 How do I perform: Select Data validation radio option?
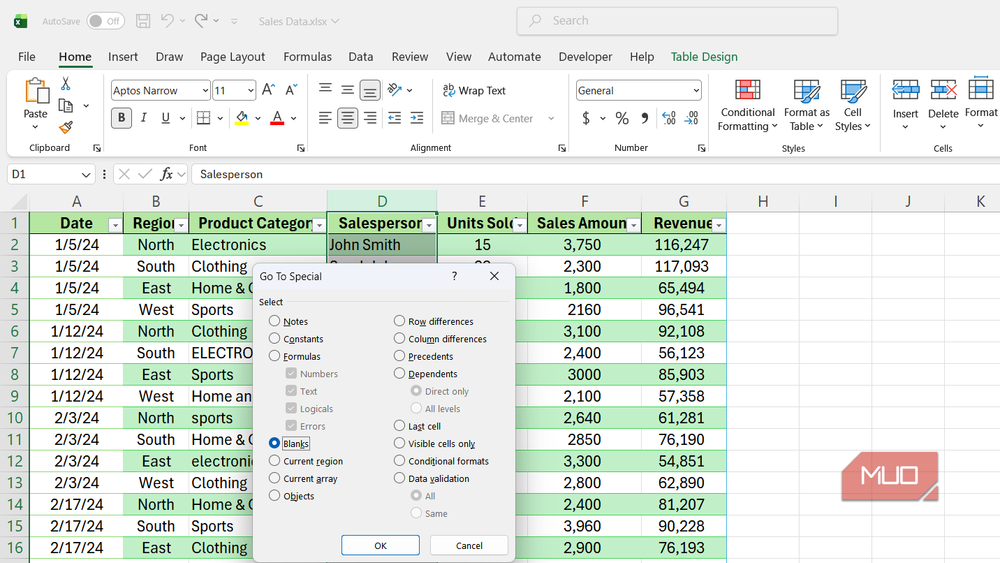pos(399,478)
